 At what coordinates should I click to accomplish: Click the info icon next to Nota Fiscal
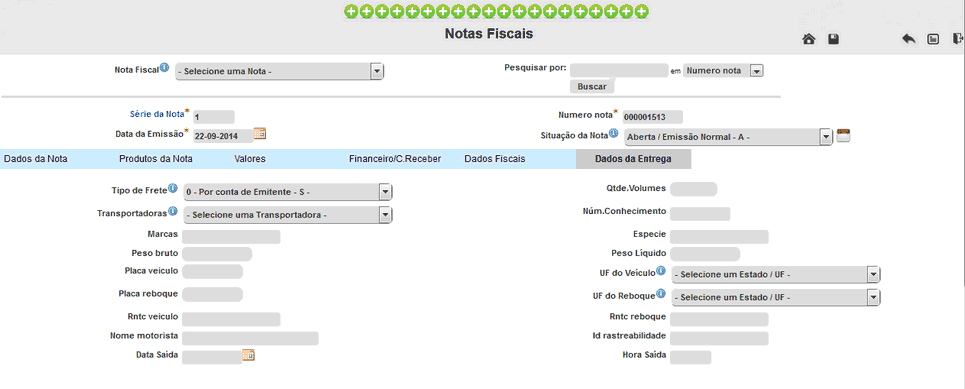point(165,68)
